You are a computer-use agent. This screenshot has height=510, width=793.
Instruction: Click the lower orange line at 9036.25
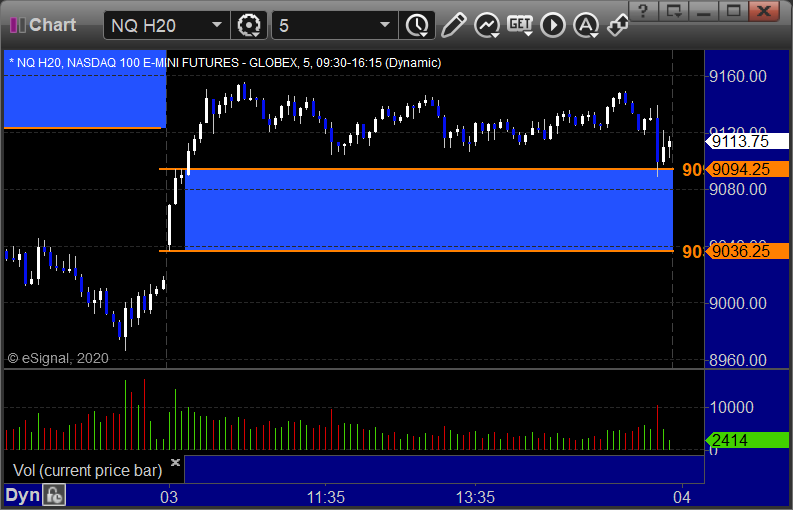(x=416, y=250)
